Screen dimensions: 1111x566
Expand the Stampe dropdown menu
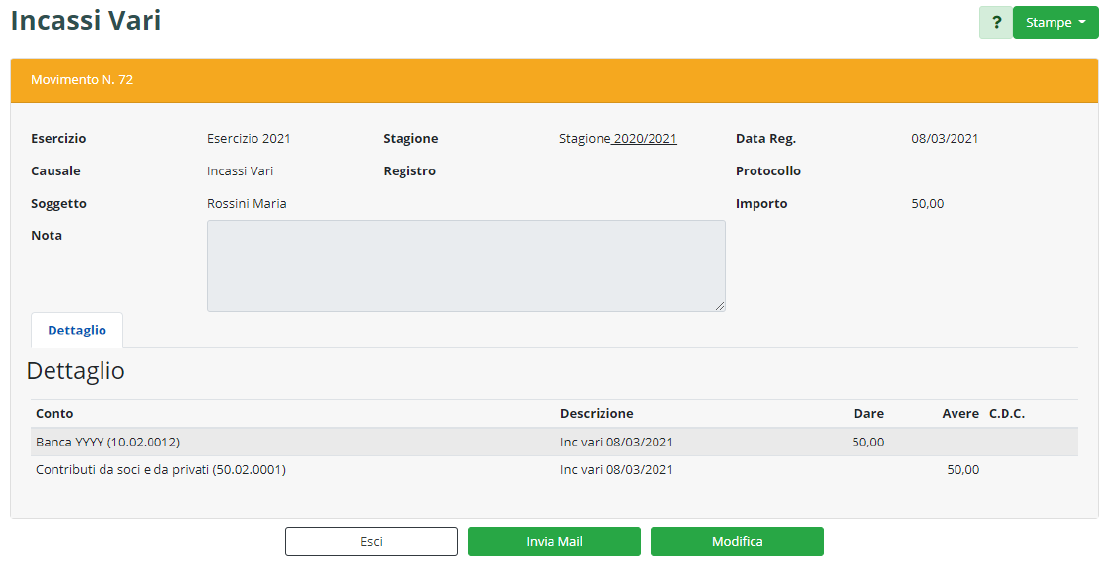coord(1055,23)
